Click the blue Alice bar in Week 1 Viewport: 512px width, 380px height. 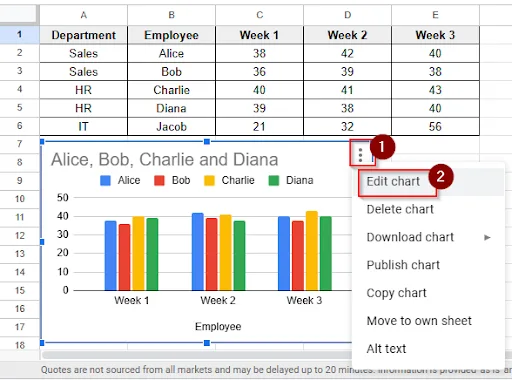[x=111, y=255]
